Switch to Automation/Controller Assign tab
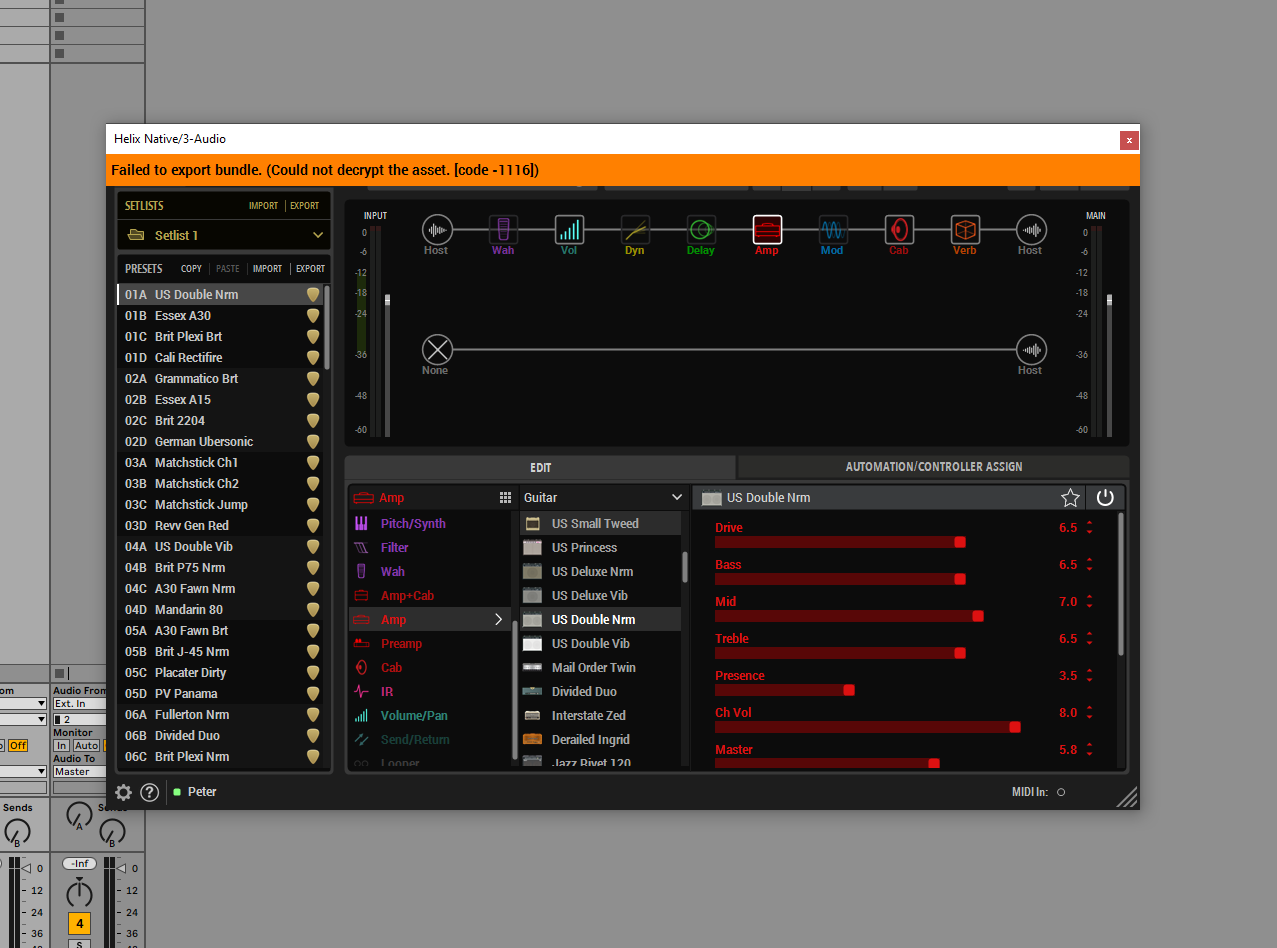The image size is (1277, 948). point(933,467)
